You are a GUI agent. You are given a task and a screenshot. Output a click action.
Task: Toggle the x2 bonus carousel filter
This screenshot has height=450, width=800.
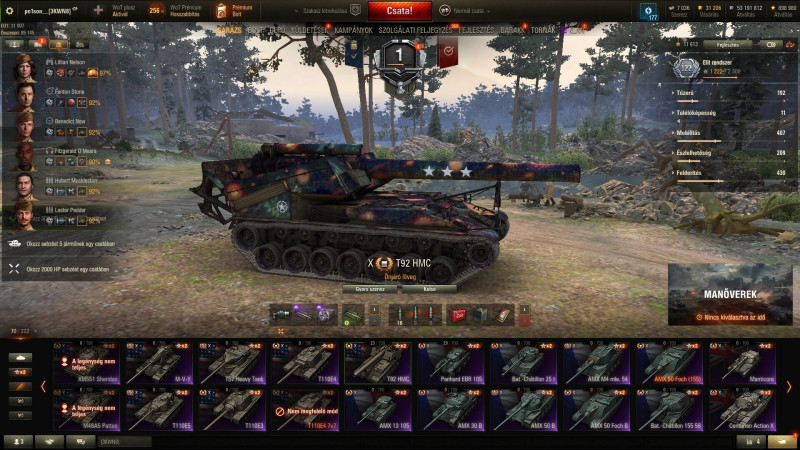coord(20,372)
